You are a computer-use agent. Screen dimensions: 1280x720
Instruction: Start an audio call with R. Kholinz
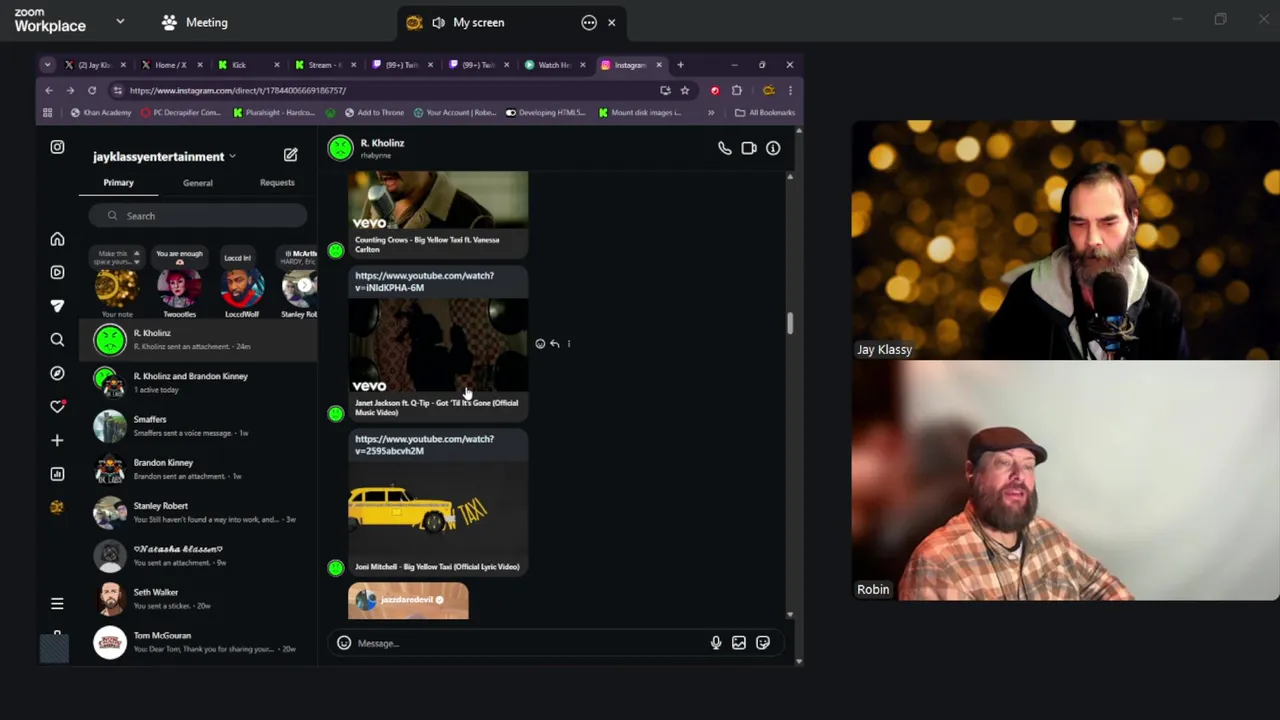724,148
